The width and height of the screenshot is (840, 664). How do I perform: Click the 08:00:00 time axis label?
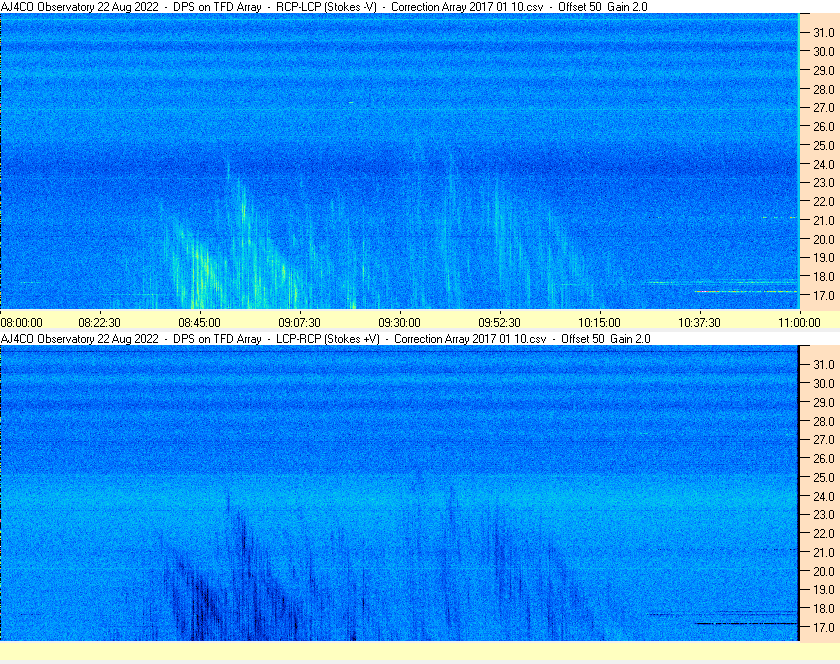coord(21,323)
